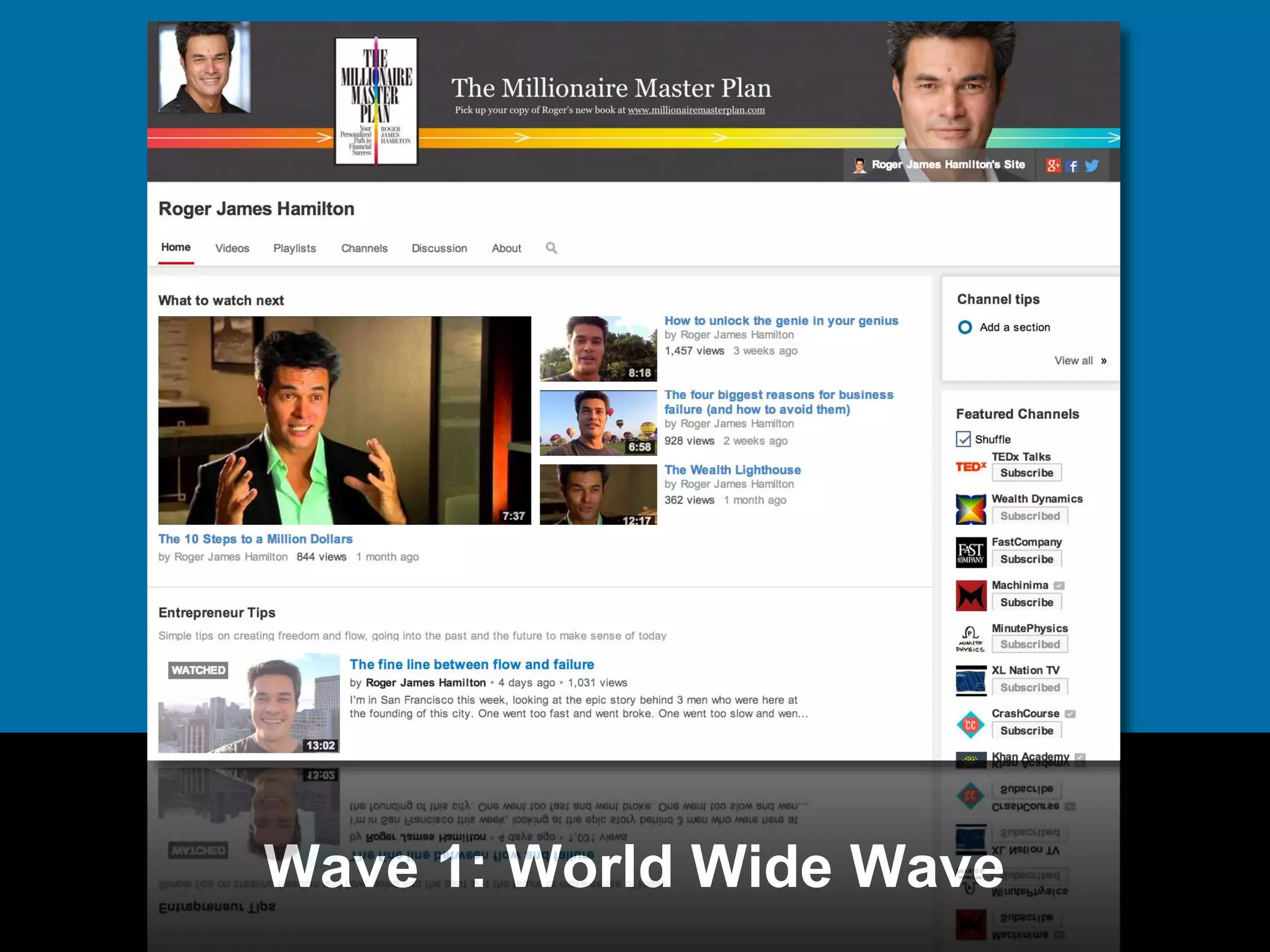1270x952 pixels.
Task: Click the XL Nation TV channel logo
Action: point(971,681)
